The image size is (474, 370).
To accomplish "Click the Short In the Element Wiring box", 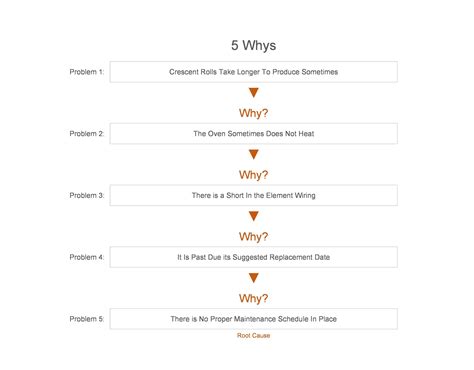I will (x=254, y=195).
